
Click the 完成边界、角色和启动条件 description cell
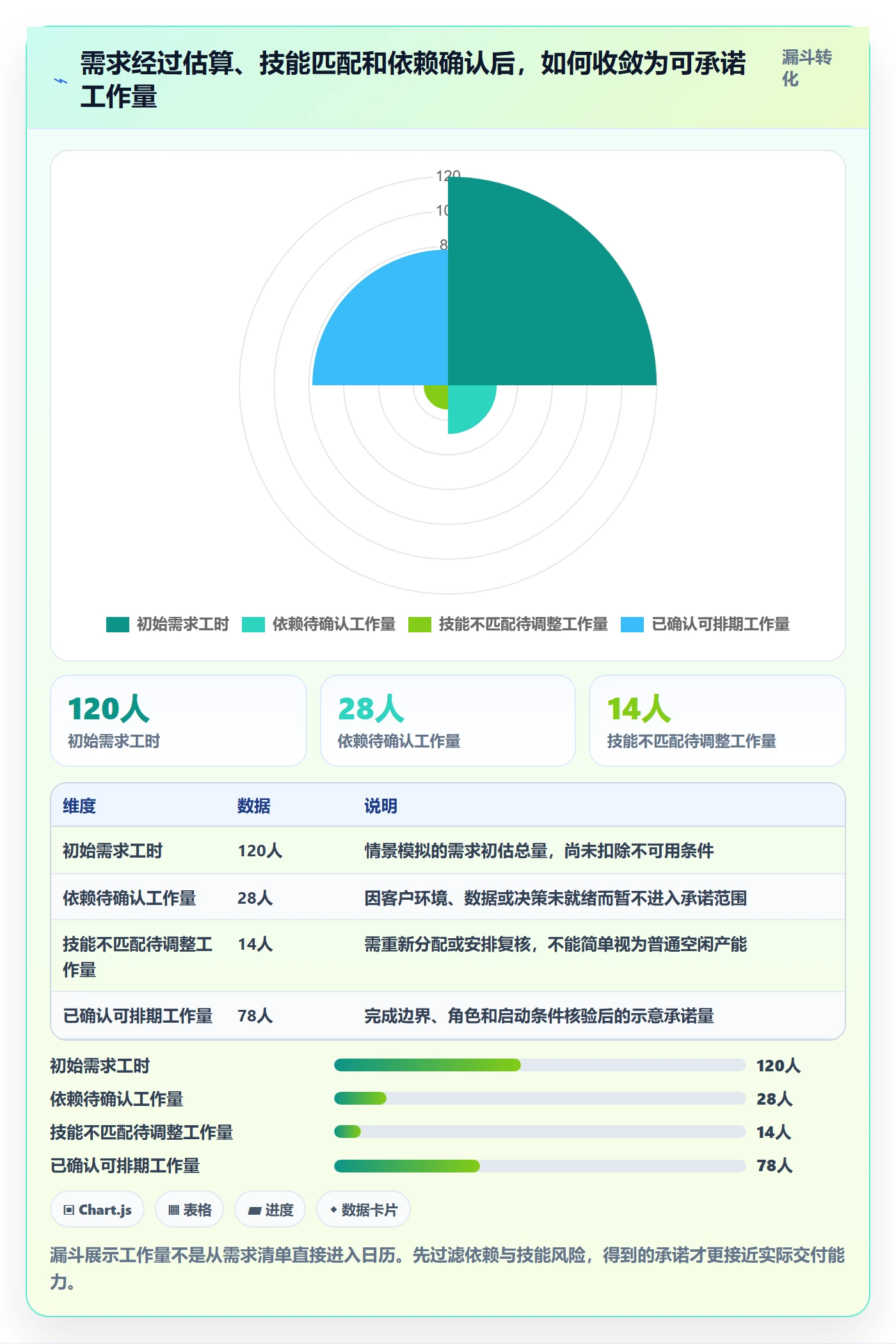coord(539,1016)
